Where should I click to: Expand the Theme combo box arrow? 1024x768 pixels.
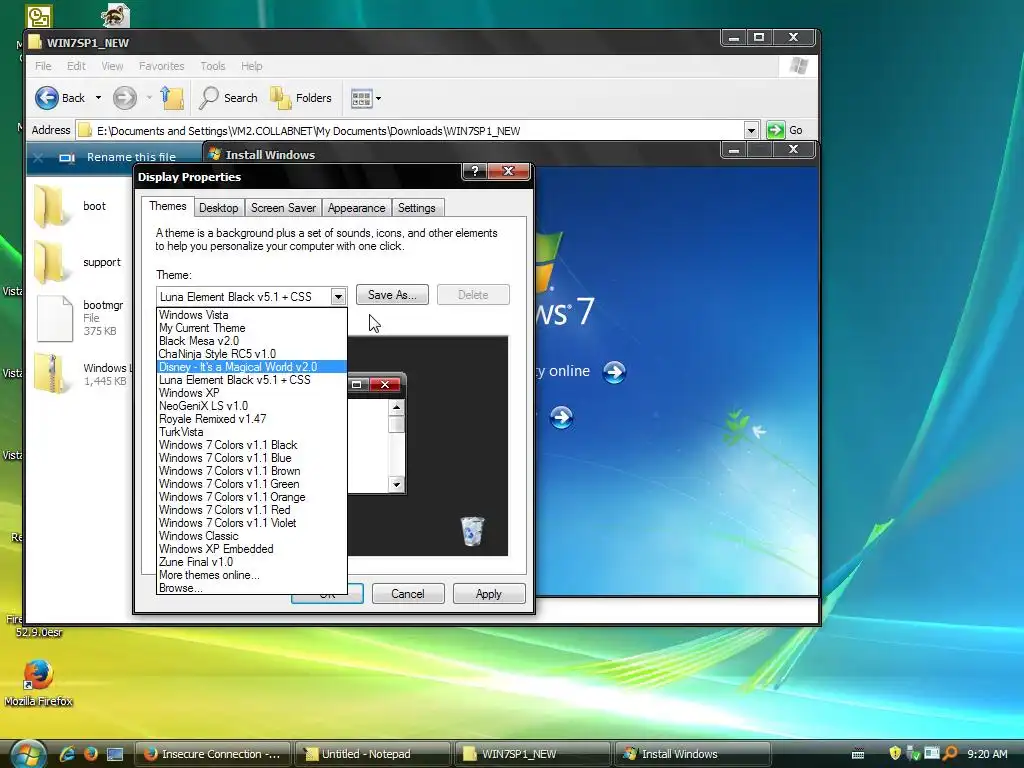(338, 296)
